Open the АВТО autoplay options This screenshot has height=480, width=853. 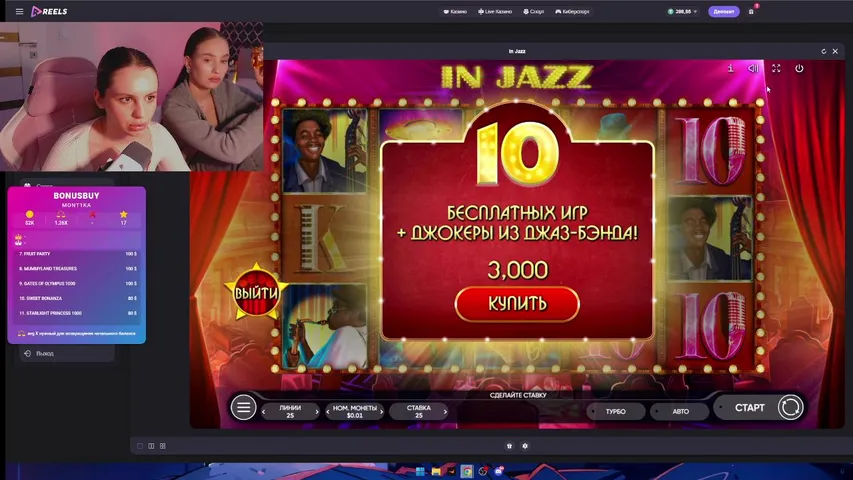[x=680, y=411]
